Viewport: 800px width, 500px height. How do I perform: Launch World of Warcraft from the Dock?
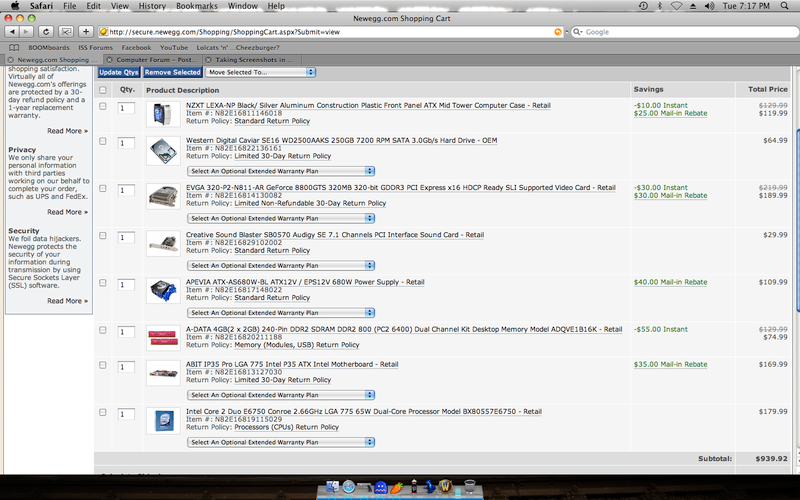click(x=445, y=487)
